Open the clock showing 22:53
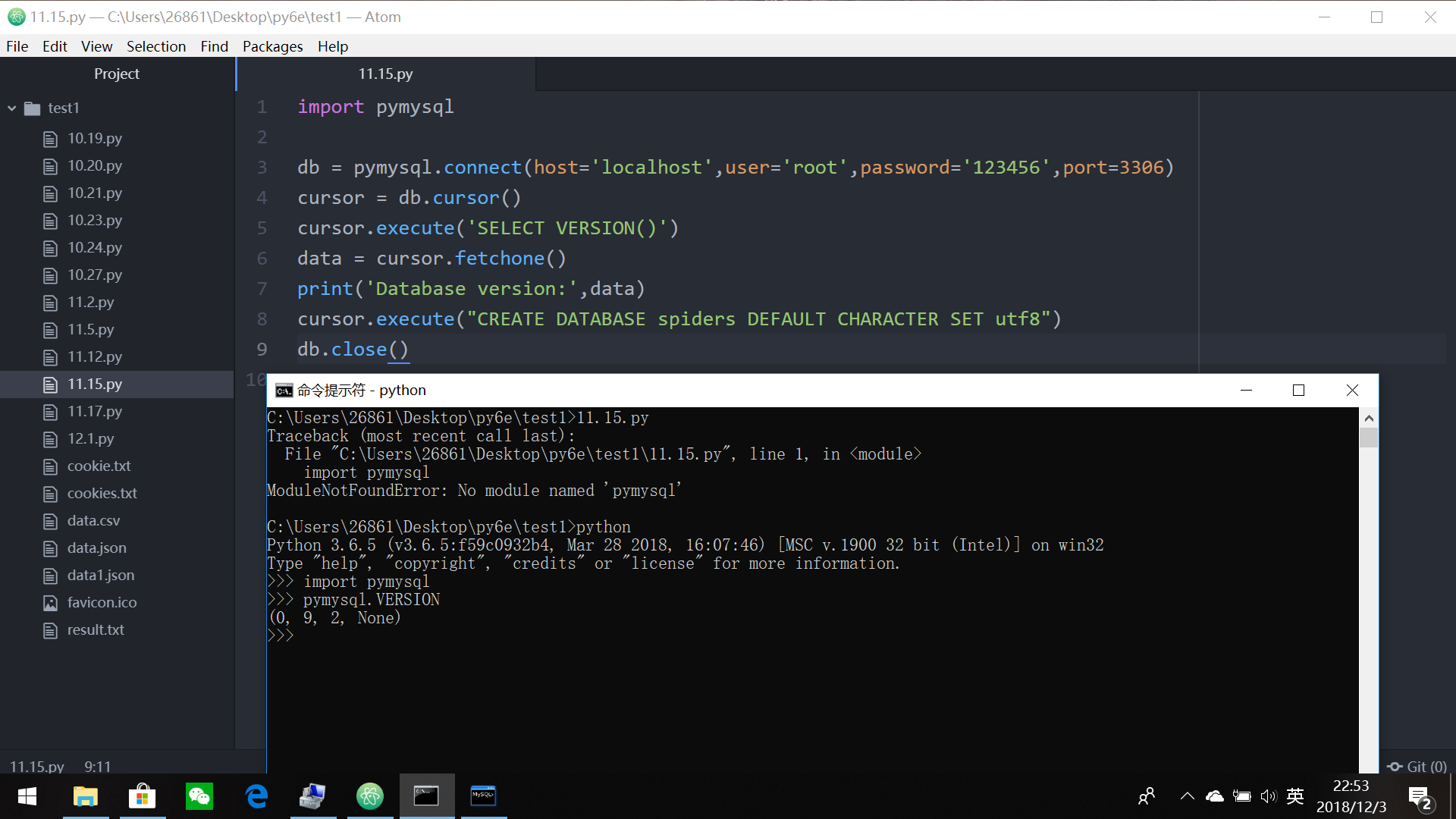The width and height of the screenshot is (1456, 819). tap(1351, 796)
